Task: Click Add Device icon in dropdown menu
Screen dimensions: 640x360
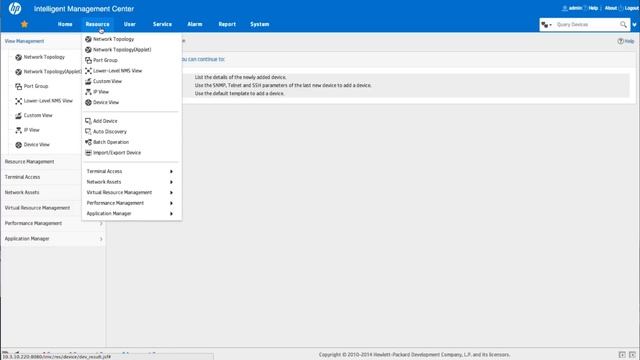Action: [x=88, y=121]
